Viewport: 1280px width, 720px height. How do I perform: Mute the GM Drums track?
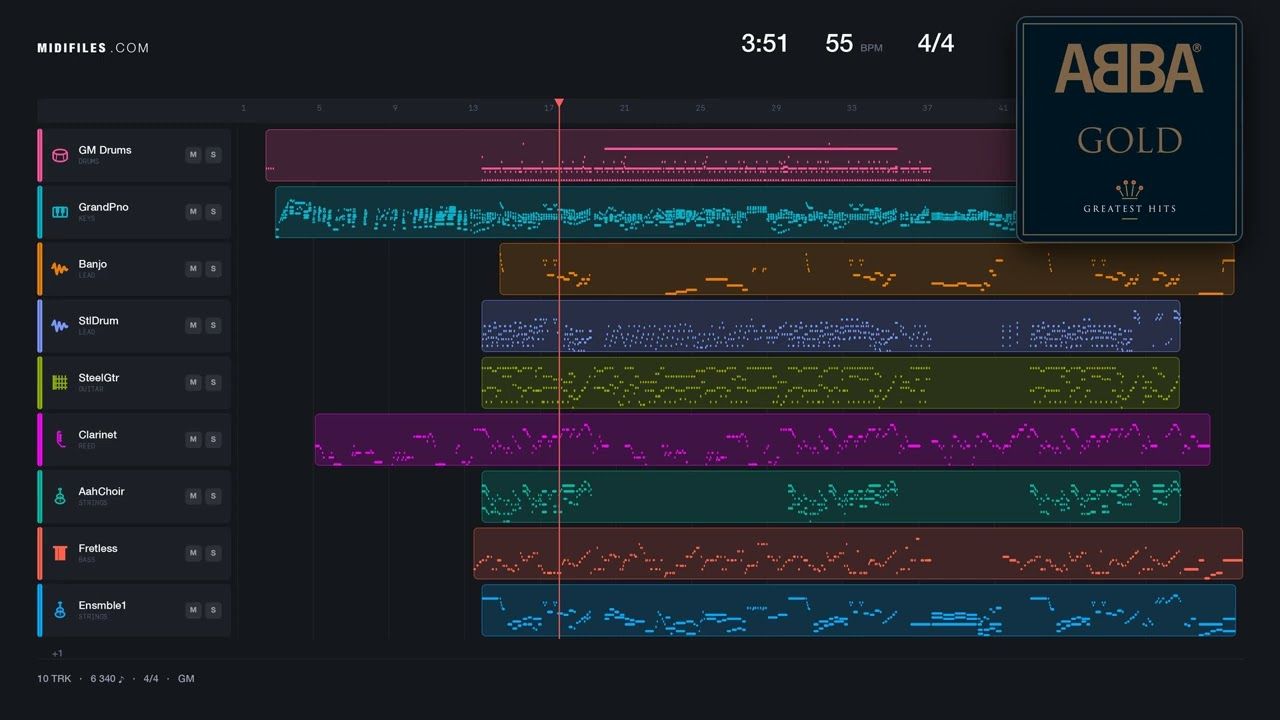tap(193, 155)
